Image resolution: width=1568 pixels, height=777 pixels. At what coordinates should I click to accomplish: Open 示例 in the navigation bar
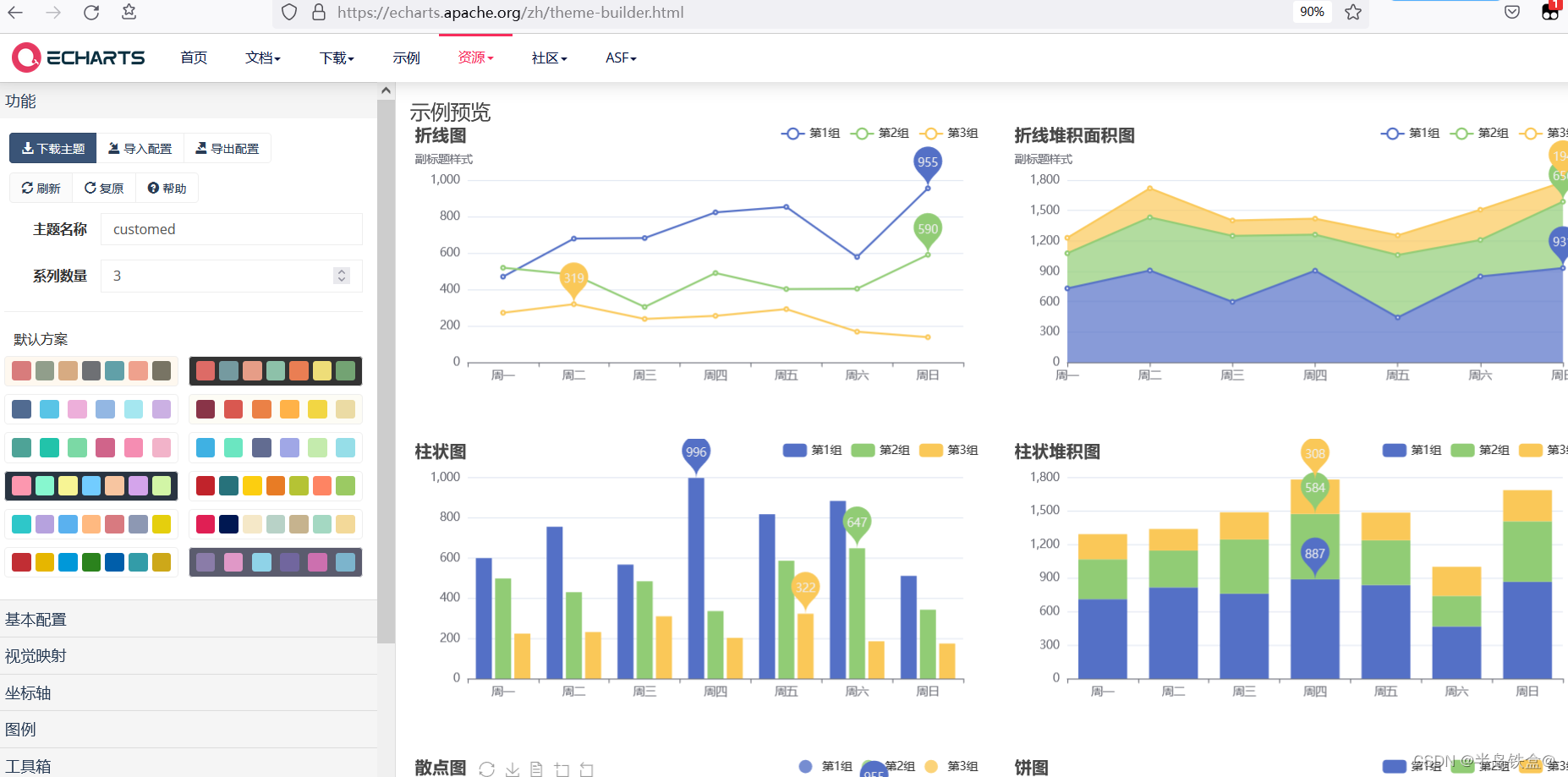pos(406,57)
